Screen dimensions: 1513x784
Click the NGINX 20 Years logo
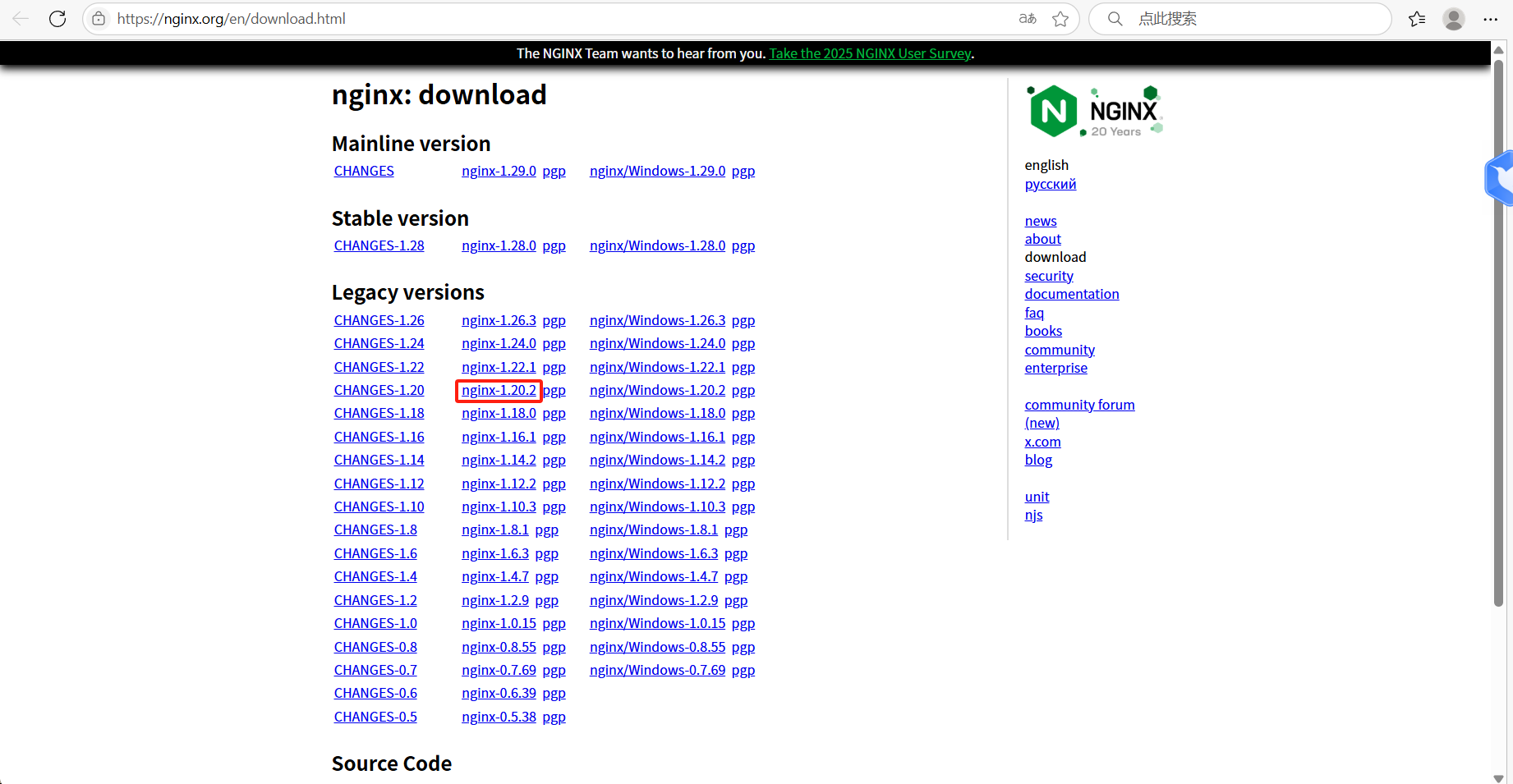pyautogui.click(x=1095, y=111)
